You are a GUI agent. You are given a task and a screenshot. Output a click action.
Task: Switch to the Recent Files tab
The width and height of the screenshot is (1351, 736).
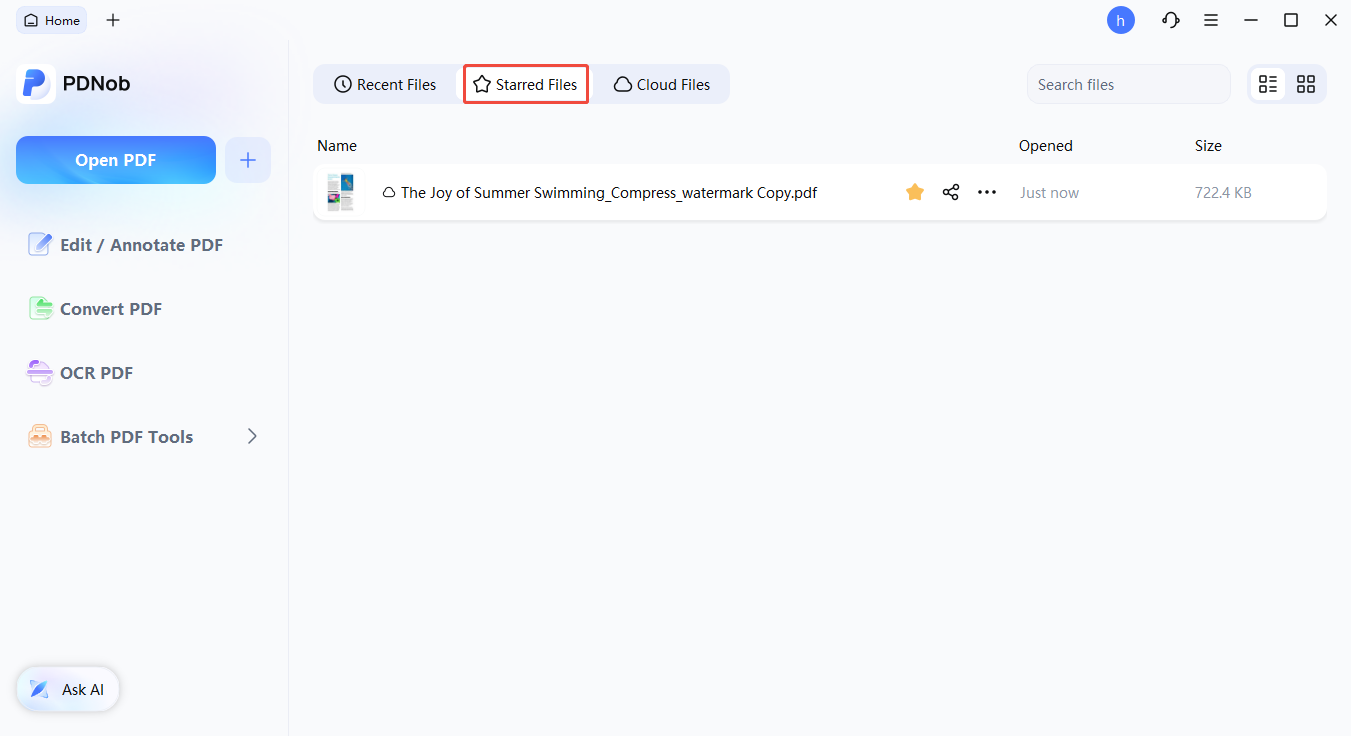[386, 84]
